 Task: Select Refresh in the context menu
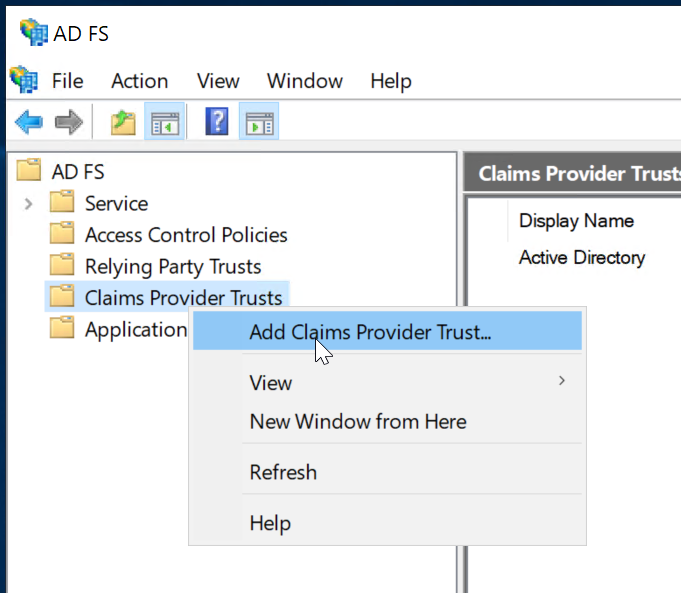[x=387, y=472]
